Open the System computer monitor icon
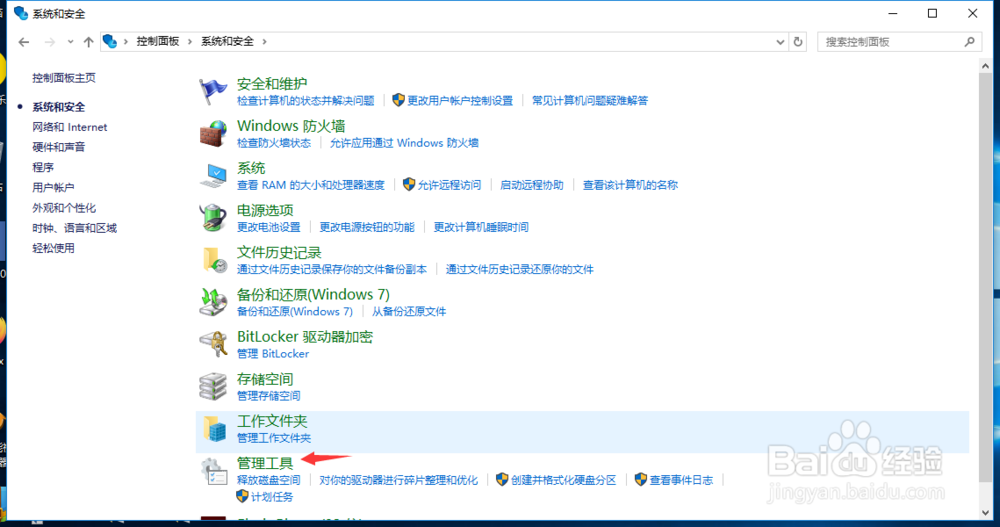The image size is (1000, 527). (212, 175)
